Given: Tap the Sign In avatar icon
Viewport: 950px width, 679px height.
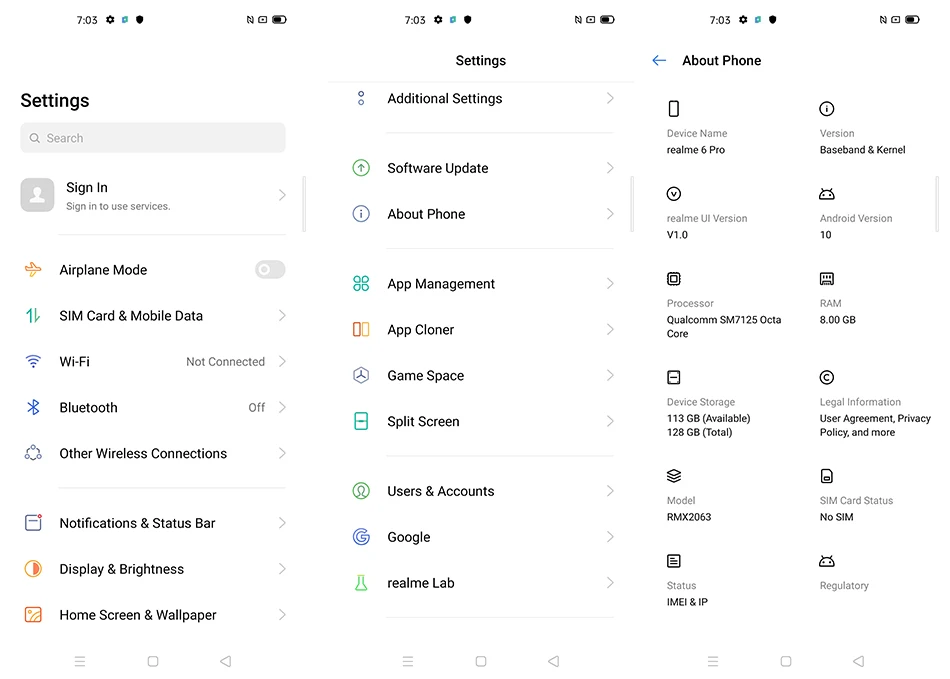Looking at the screenshot, I should [37, 195].
